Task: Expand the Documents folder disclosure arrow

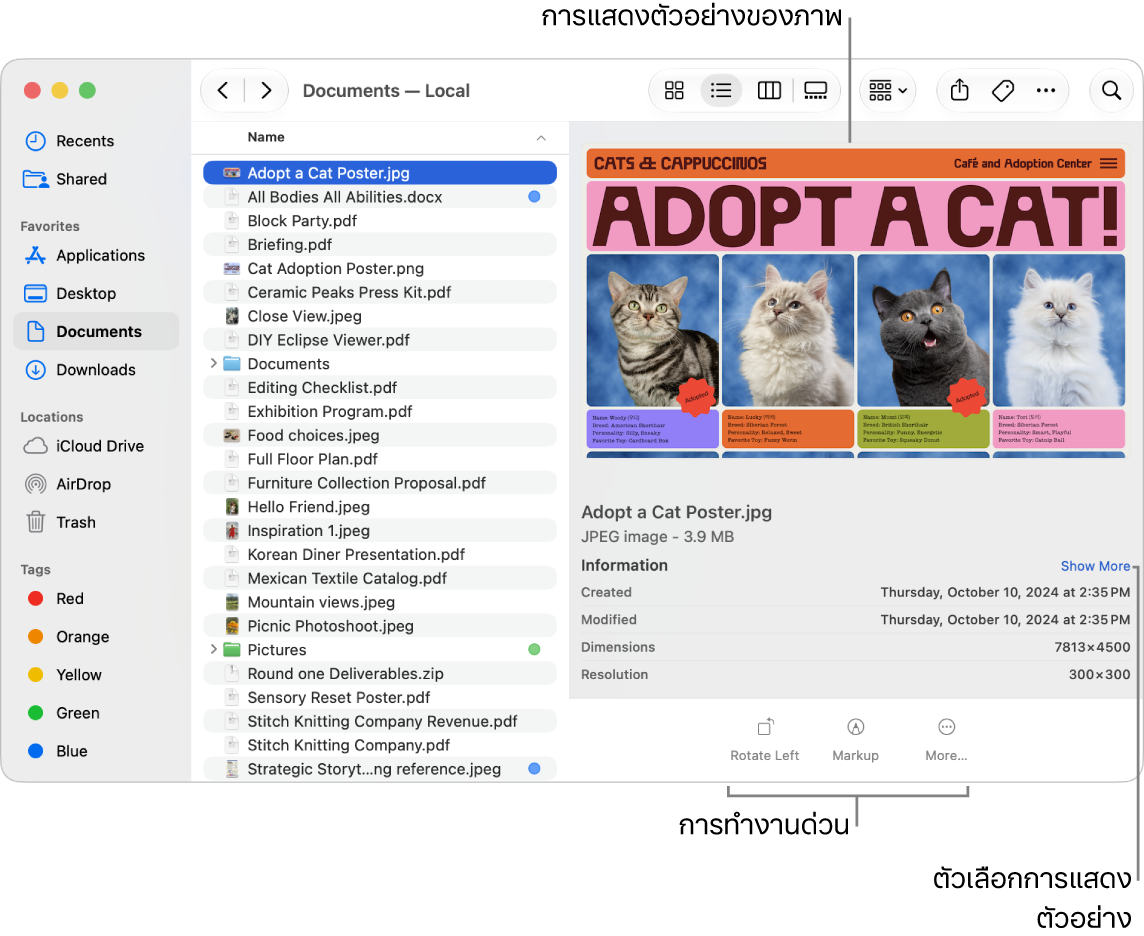Action: (x=213, y=363)
